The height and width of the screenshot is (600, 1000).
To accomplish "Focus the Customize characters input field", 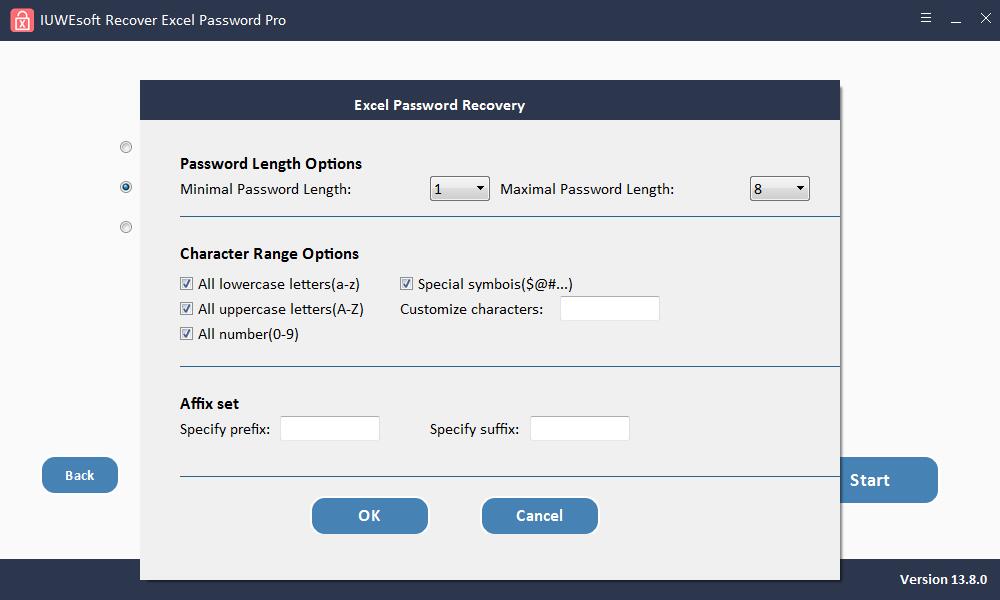I will (x=610, y=309).
